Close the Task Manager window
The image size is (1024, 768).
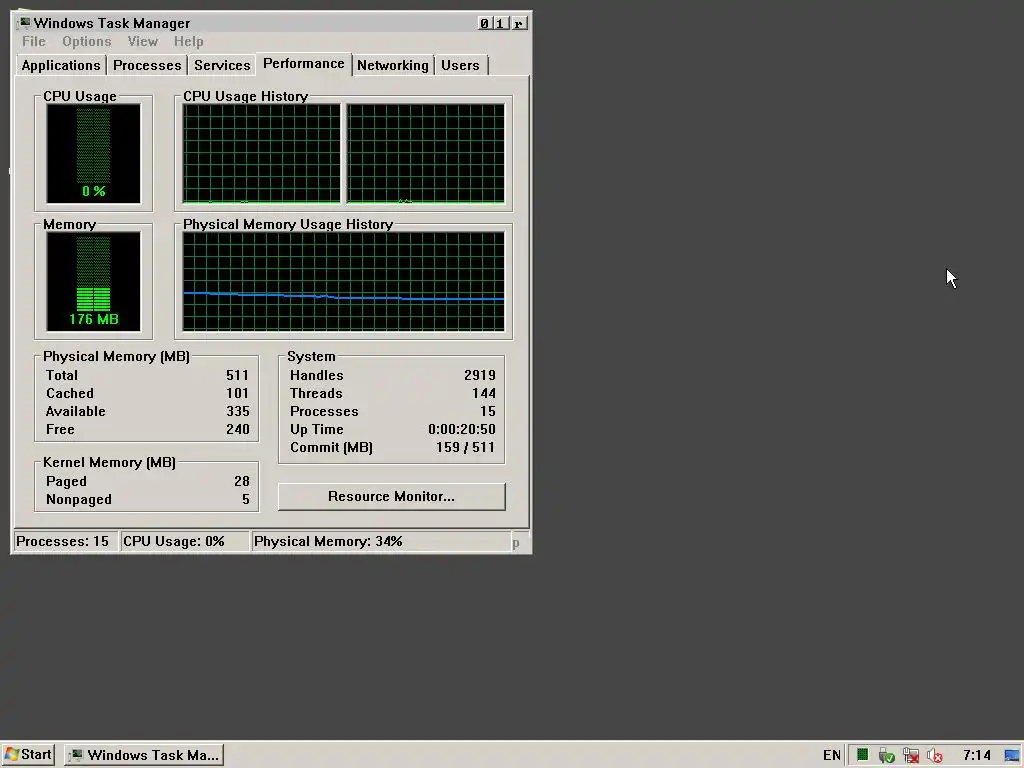(519, 24)
